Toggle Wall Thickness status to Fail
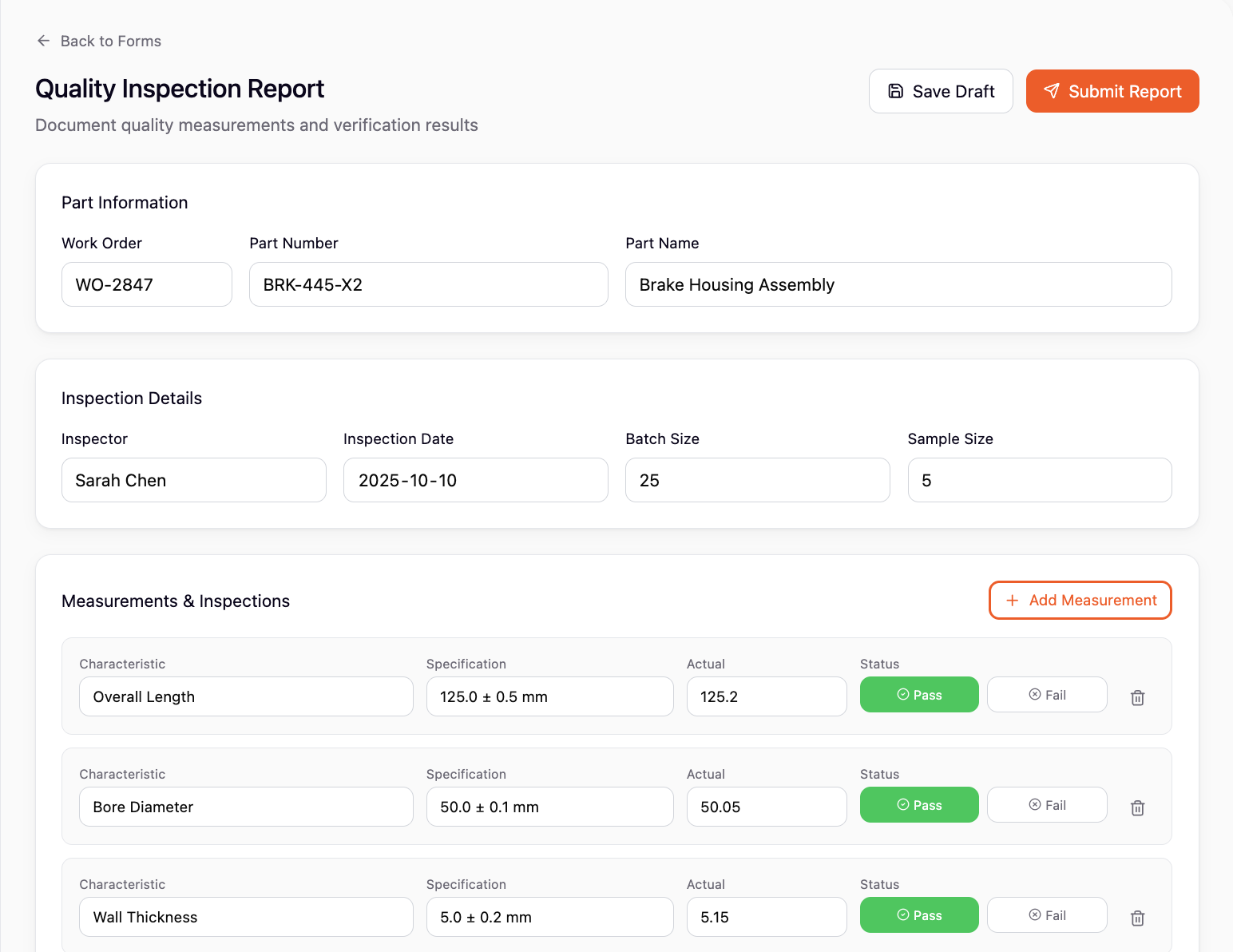 point(1046,915)
